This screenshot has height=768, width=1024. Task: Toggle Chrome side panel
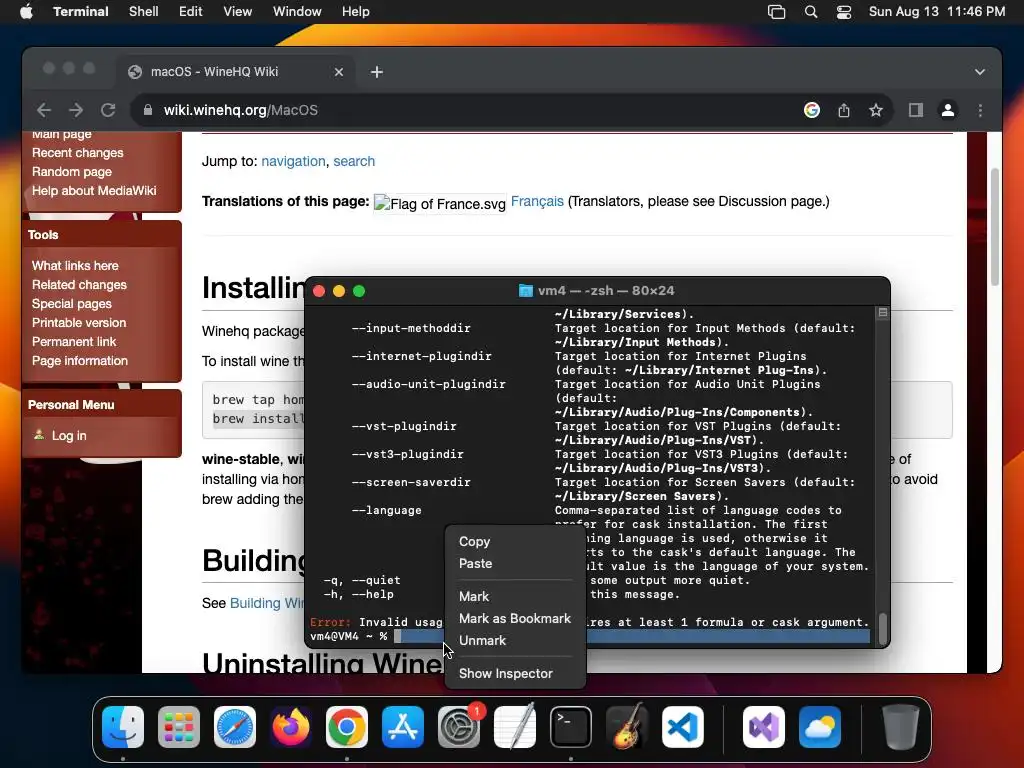click(x=916, y=110)
